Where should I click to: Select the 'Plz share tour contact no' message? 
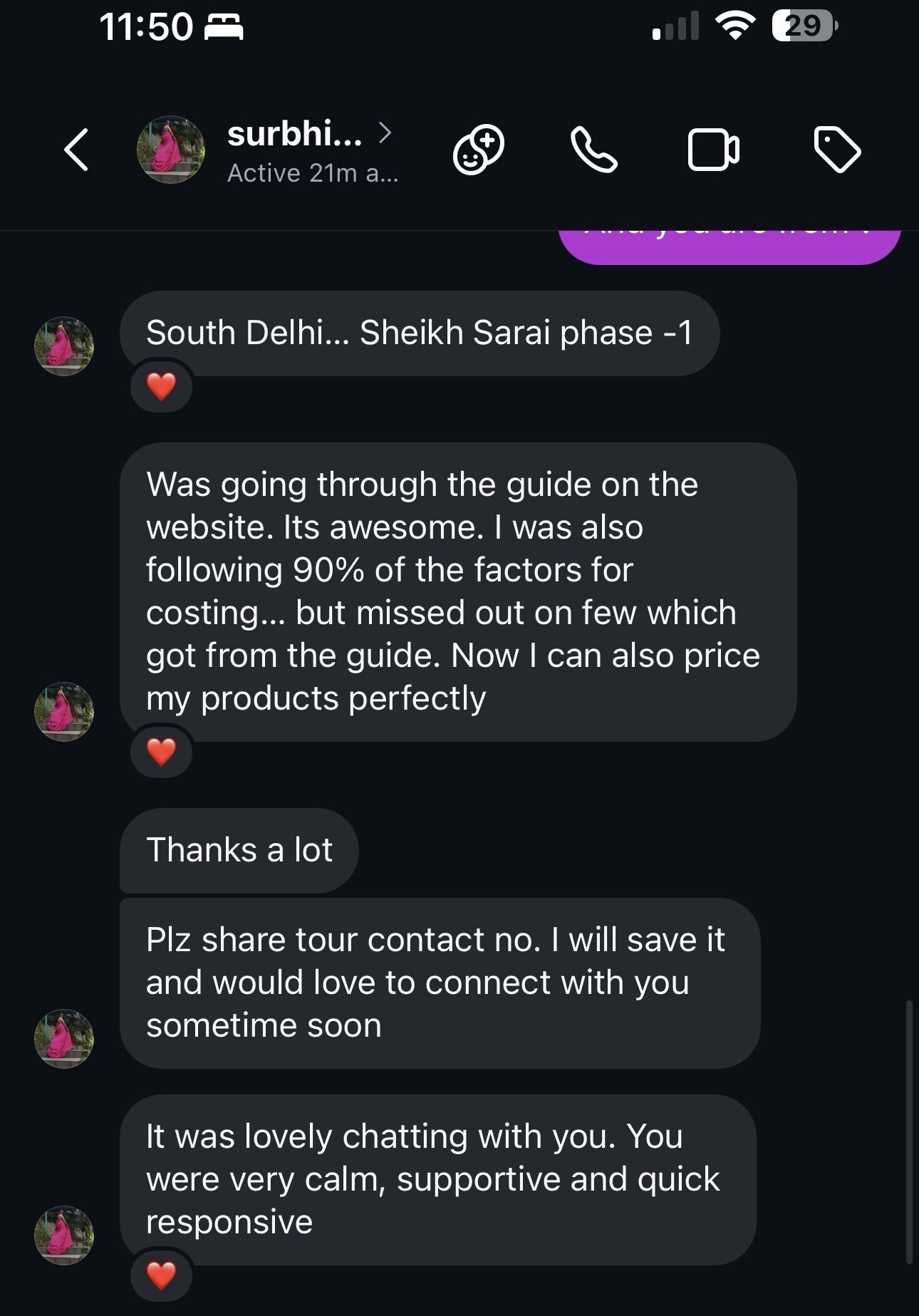coord(439,983)
